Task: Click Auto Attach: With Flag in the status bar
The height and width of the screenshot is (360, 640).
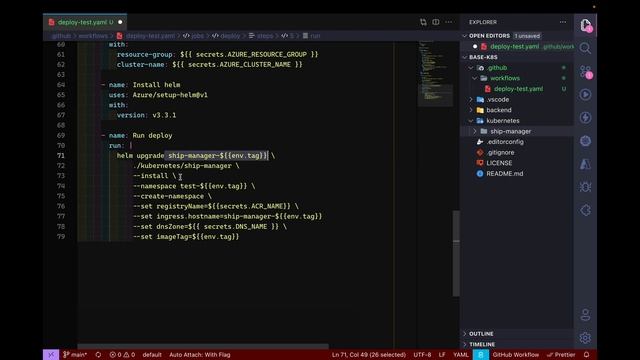Action: coord(200,355)
